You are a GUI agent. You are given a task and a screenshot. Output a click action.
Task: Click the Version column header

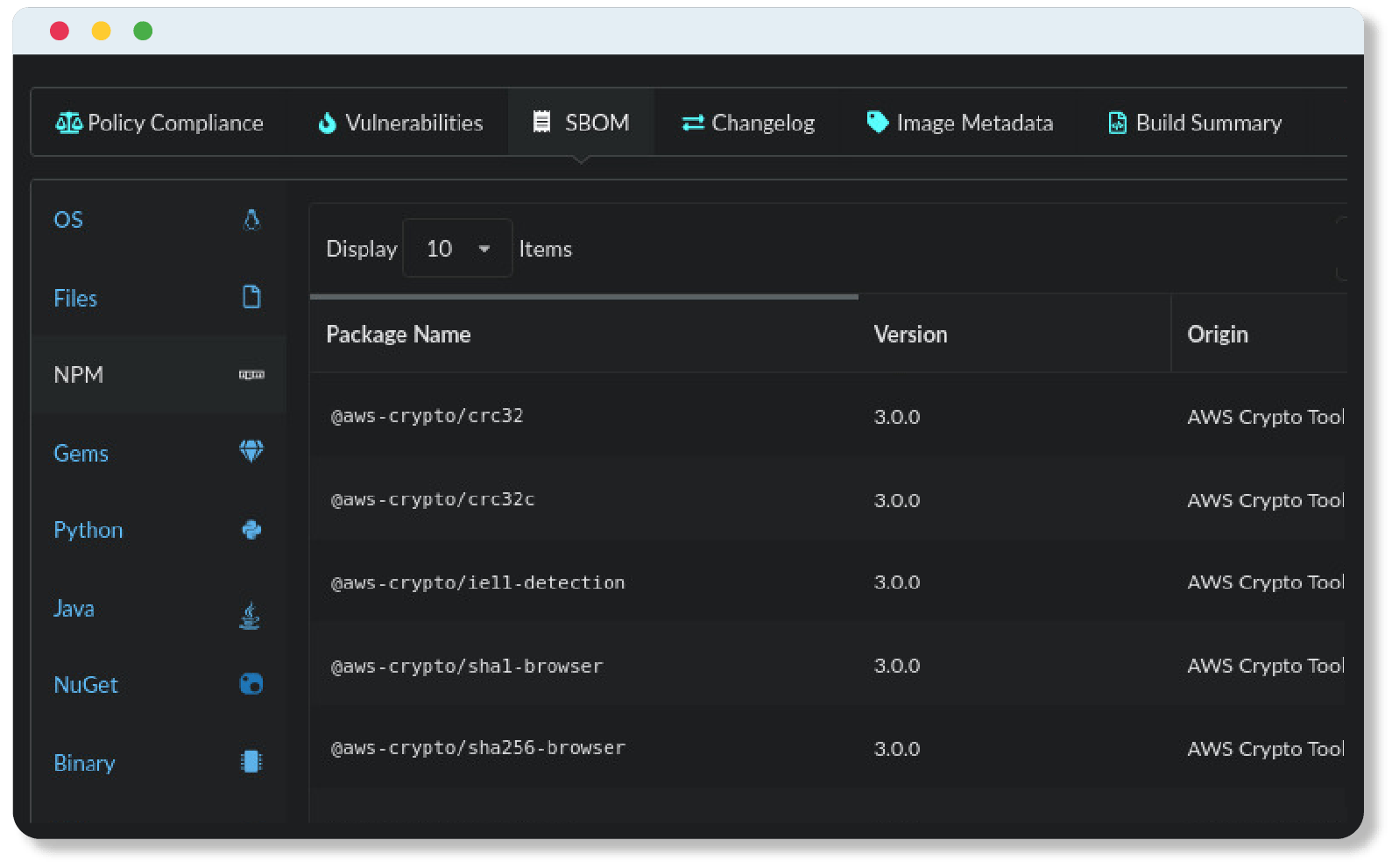tap(910, 335)
